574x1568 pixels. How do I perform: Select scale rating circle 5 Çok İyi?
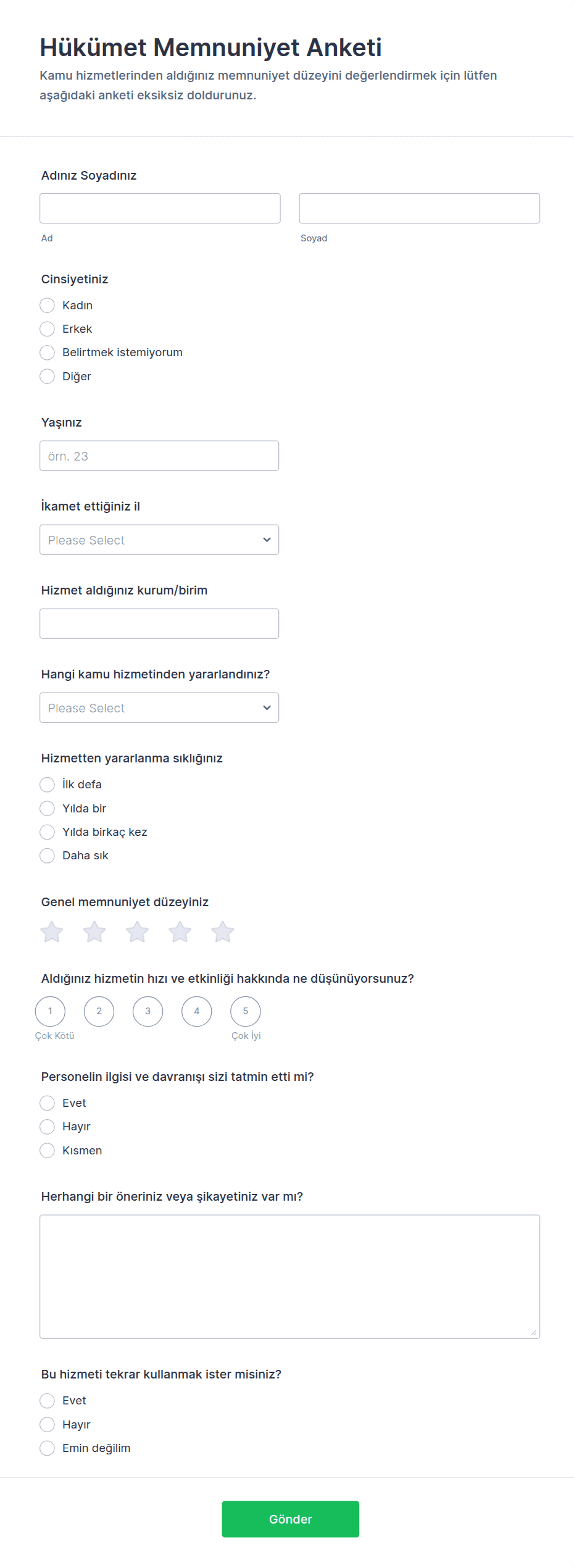pyautogui.click(x=245, y=1011)
